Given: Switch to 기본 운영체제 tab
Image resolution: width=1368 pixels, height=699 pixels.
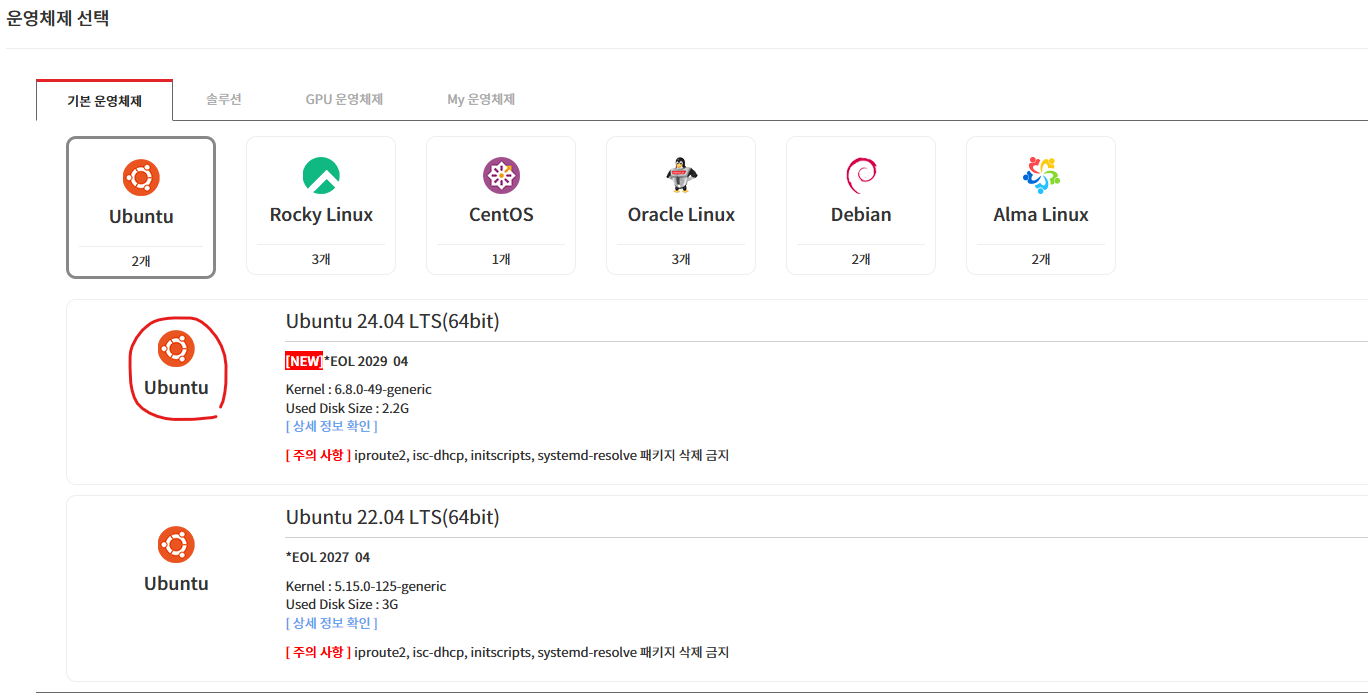Looking at the screenshot, I should (x=104, y=100).
